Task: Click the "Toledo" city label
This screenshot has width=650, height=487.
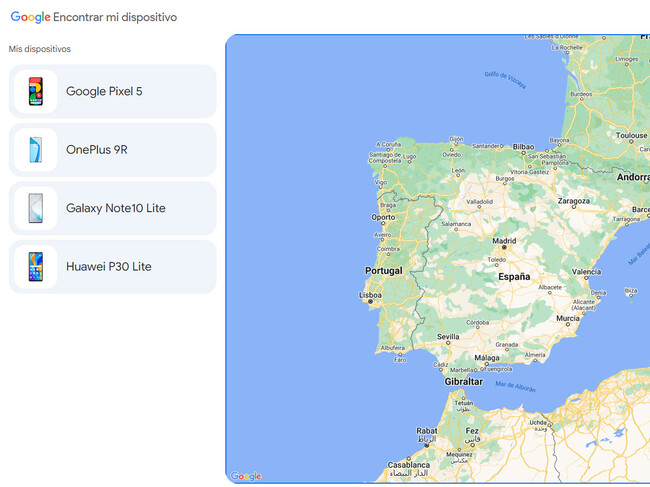Action: [x=497, y=259]
